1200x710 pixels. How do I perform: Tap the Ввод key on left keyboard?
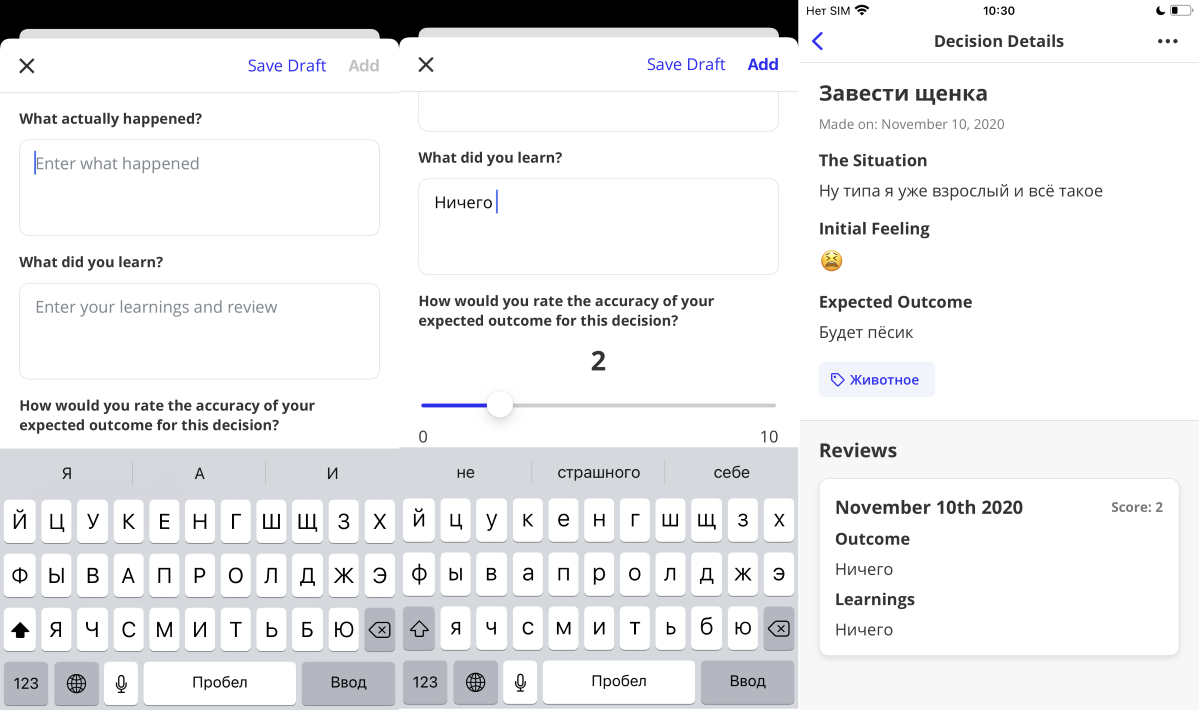[349, 683]
